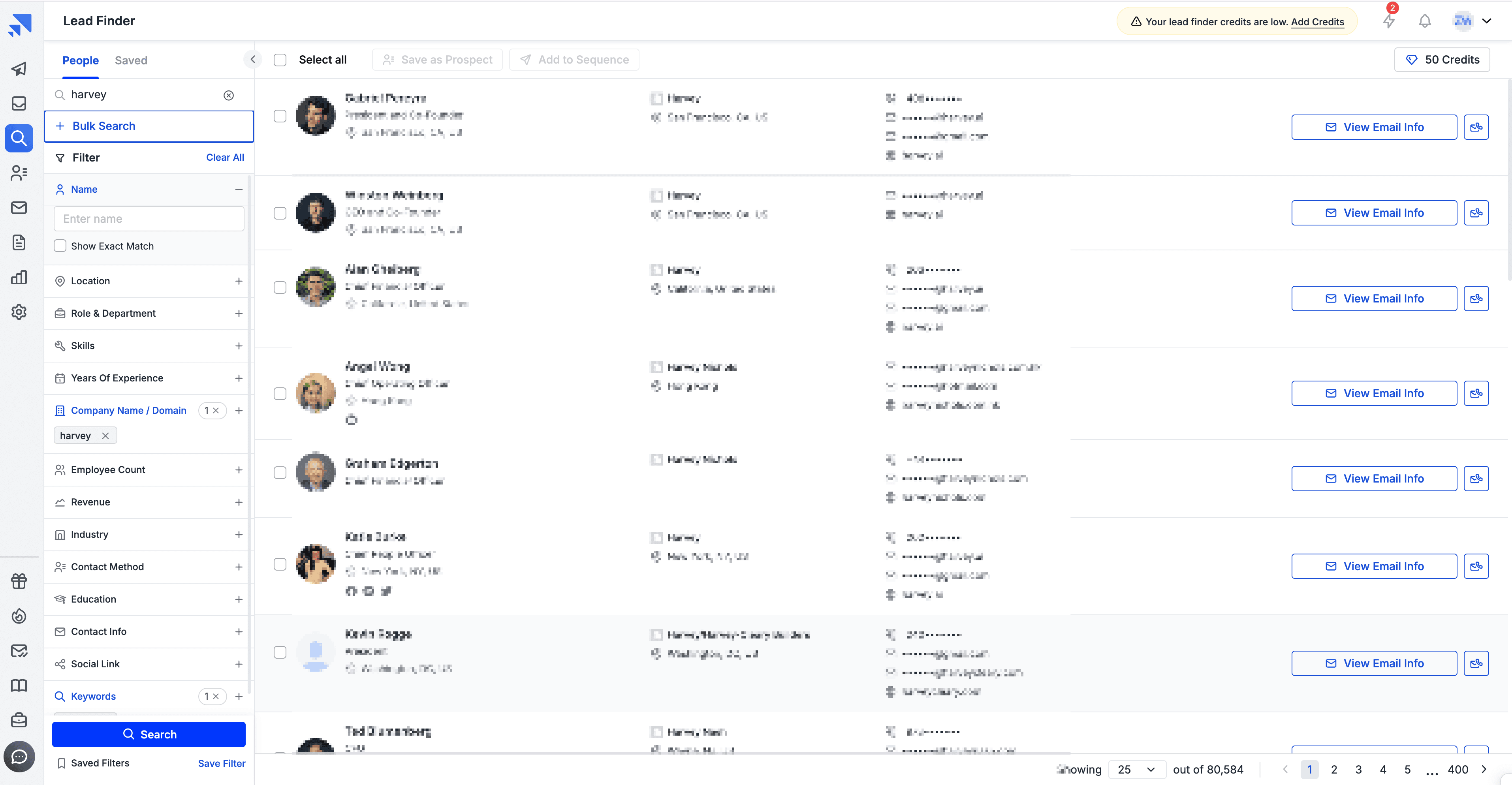Click the gift box sidebar icon
The width and height of the screenshot is (1512, 785).
click(x=19, y=581)
